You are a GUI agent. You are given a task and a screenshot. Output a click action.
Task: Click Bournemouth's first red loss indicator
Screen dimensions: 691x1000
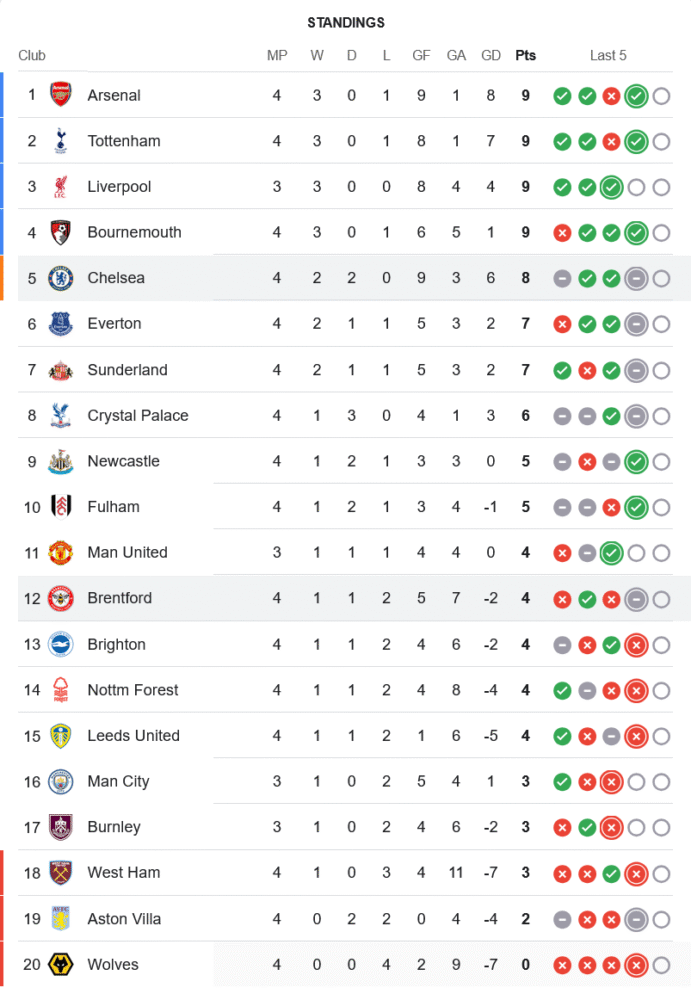pos(562,233)
